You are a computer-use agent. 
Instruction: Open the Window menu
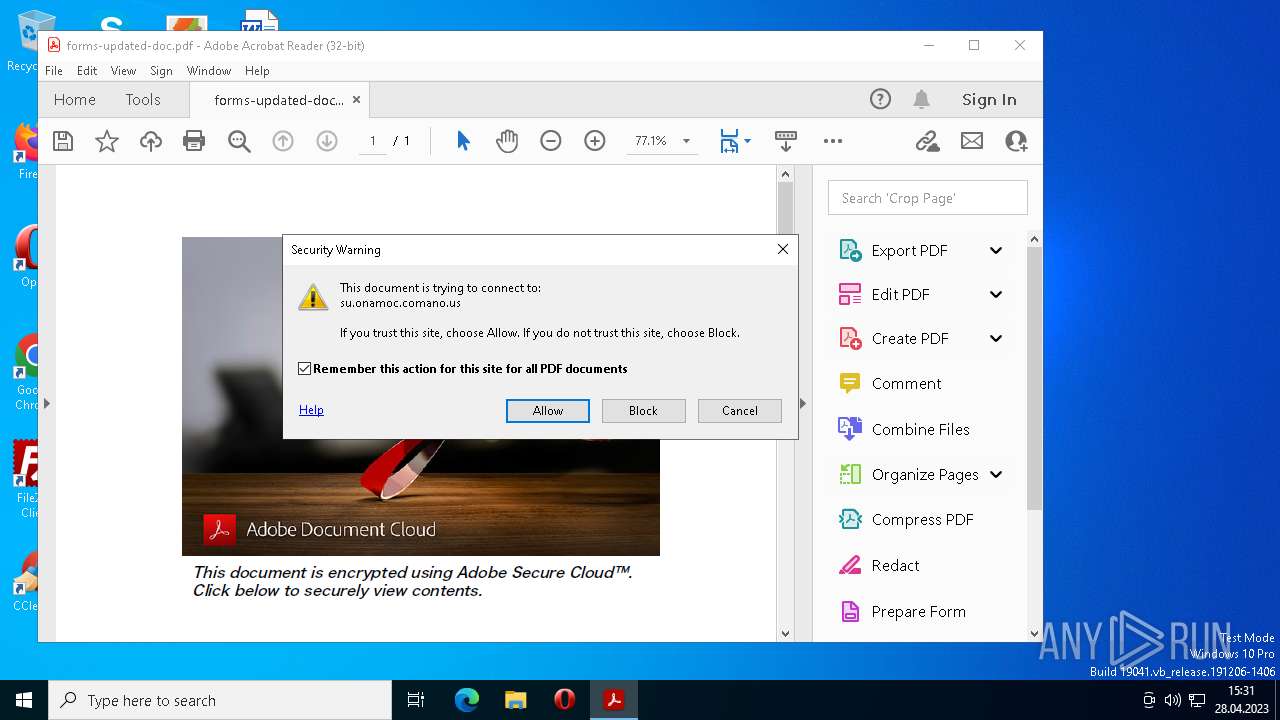[x=209, y=71]
